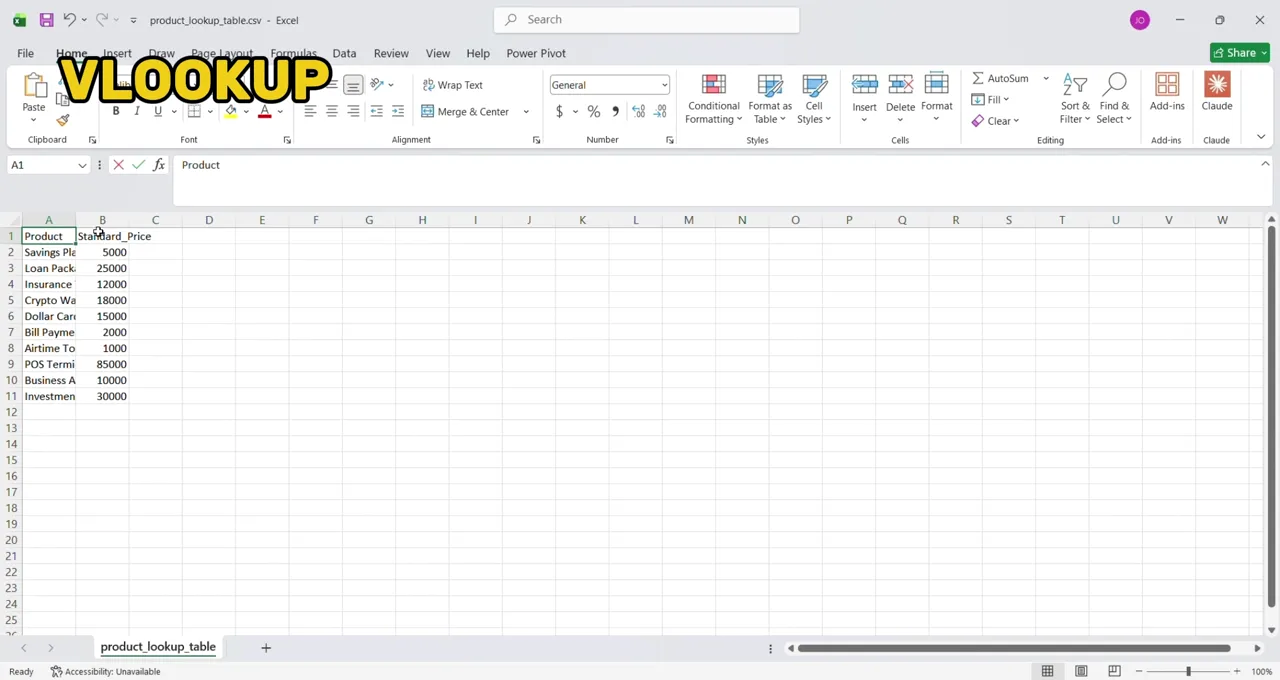This screenshot has height=680, width=1280.
Task: Add a new sheet with plus icon
Action: 266,648
